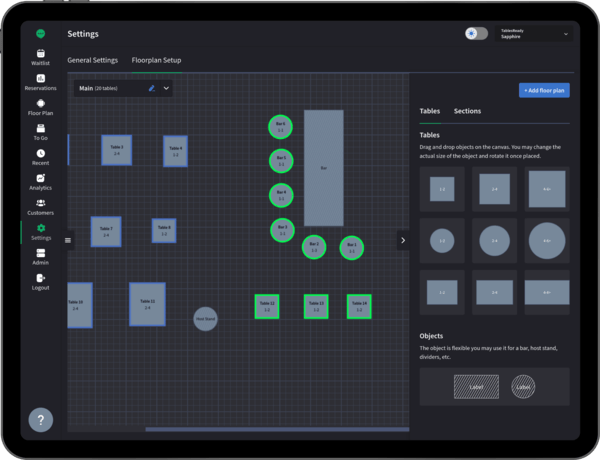Select Table 10 on the canvas
This screenshot has height=460, width=600.
pyautogui.click(x=80, y=305)
